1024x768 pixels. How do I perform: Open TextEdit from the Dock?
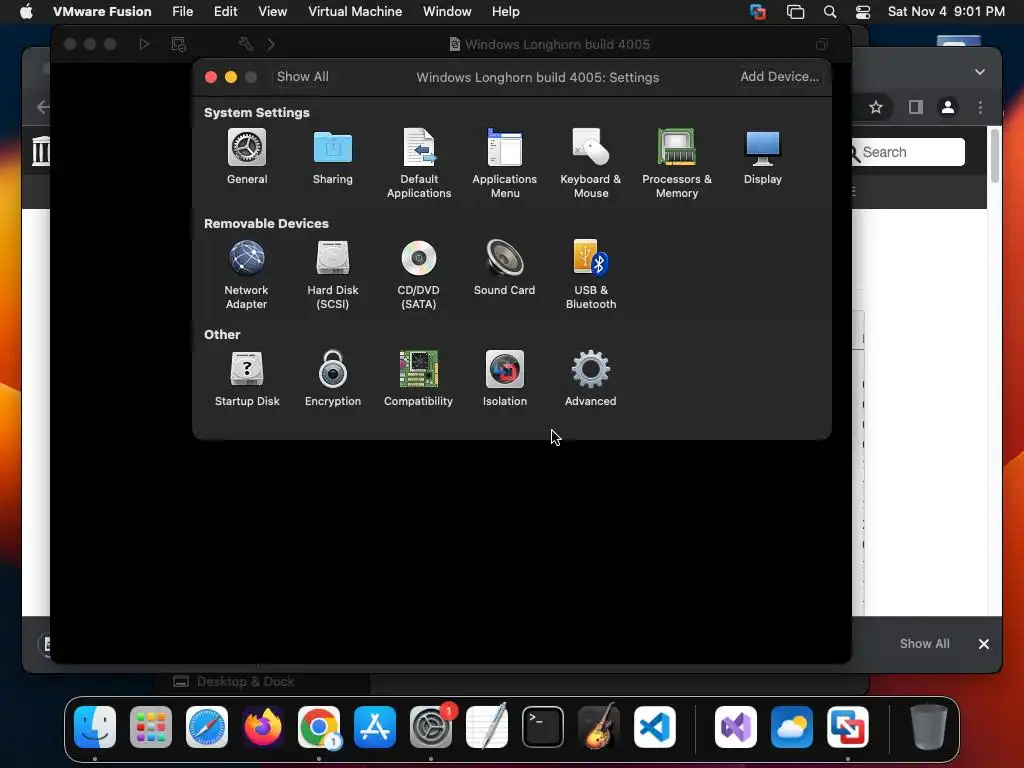(x=487, y=726)
